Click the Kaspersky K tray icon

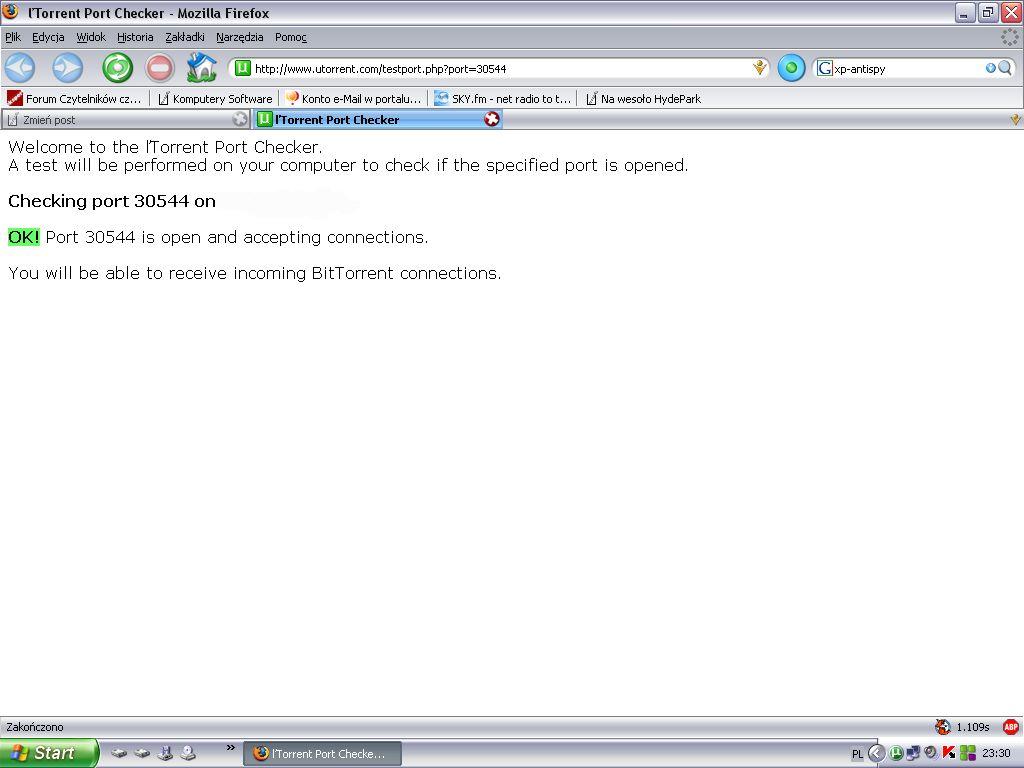[x=948, y=753]
